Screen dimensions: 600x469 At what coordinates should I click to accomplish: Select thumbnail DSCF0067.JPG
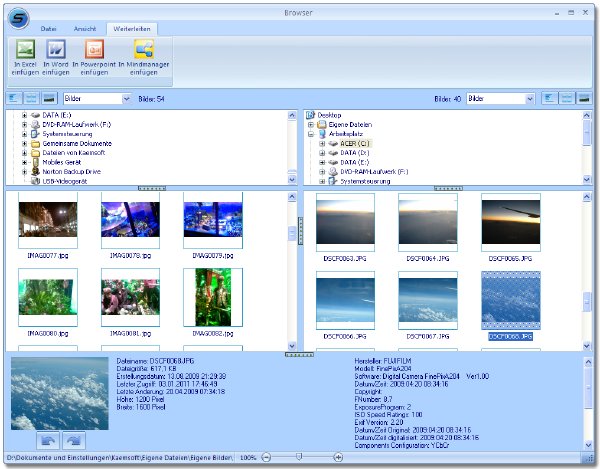(x=428, y=300)
